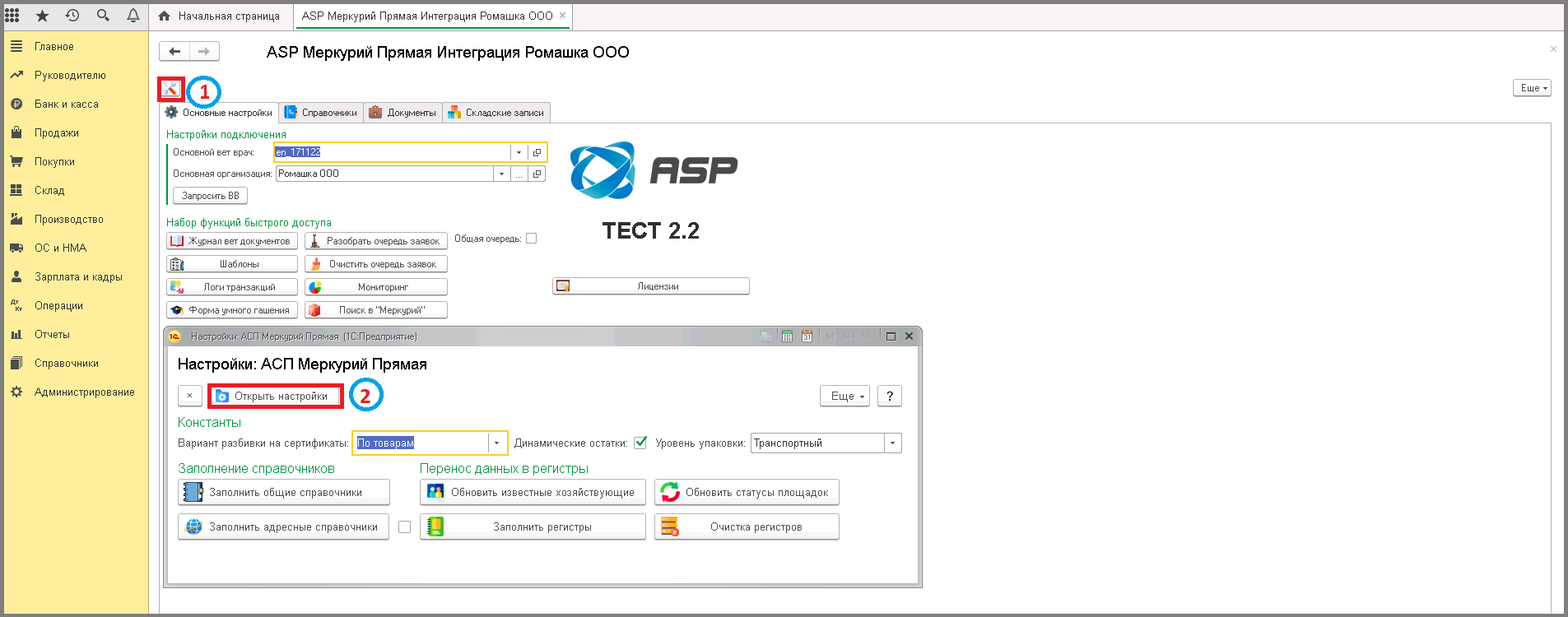Click Обновить известные хозяйствующие
This screenshot has height=617, width=1568.
click(x=533, y=493)
